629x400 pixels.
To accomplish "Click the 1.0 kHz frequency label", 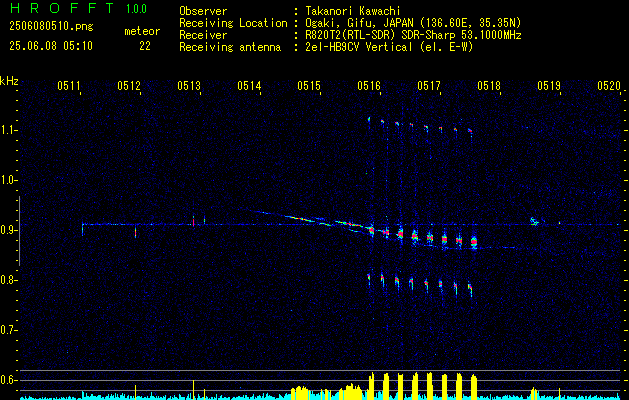I will pyautogui.click(x=7, y=181).
